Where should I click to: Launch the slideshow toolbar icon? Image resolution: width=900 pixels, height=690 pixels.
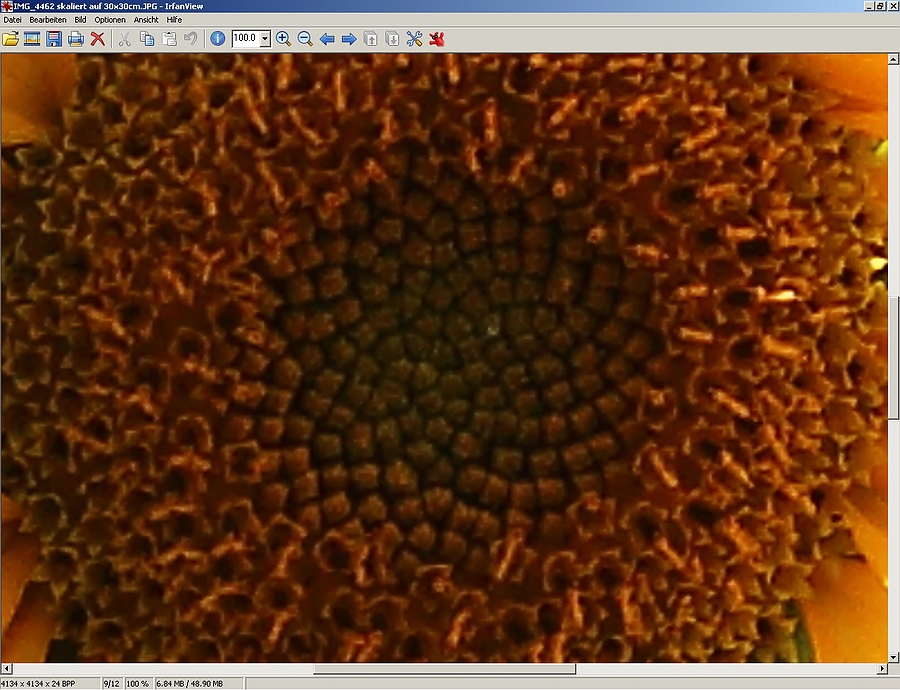32,39
